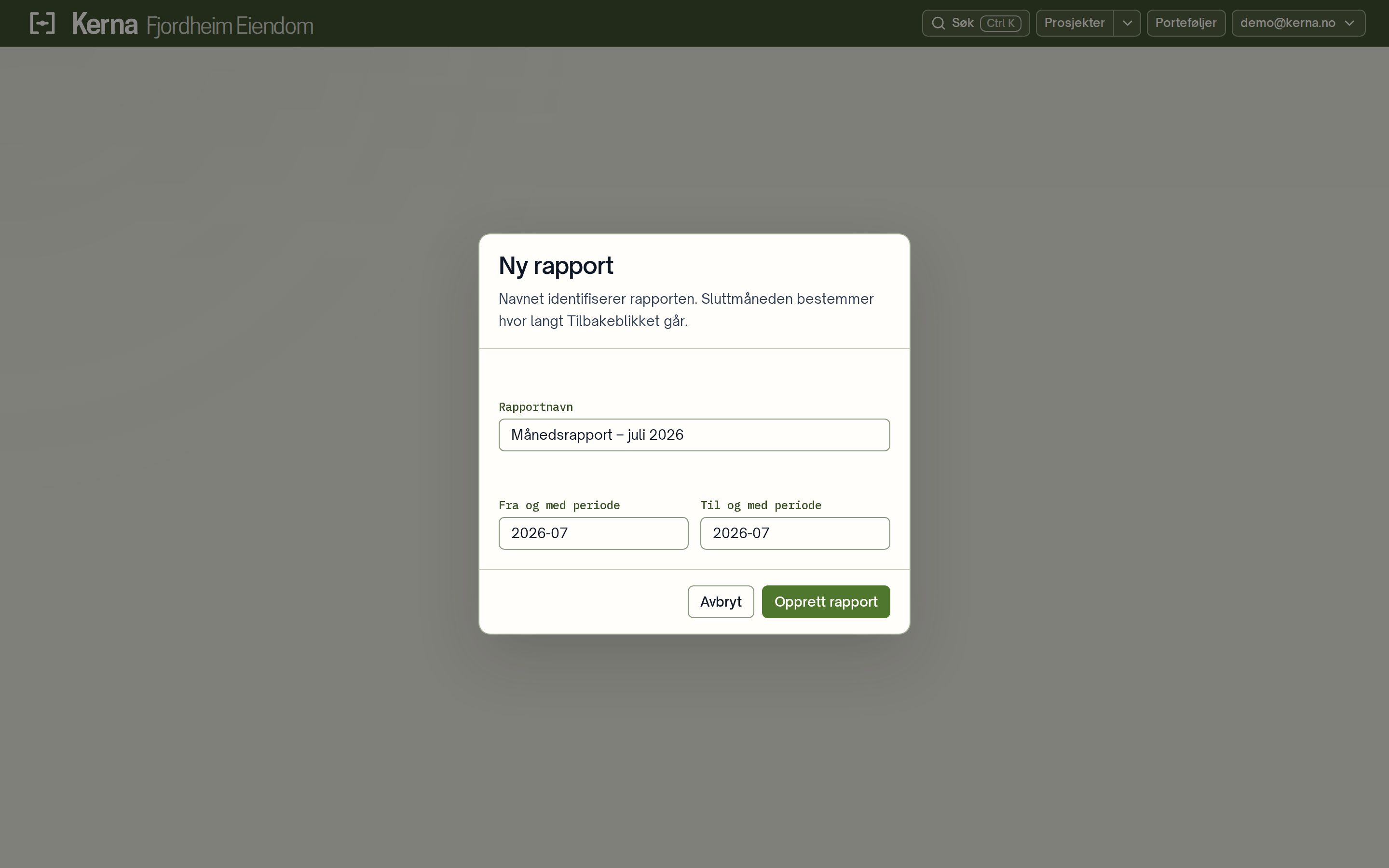
Task: Open the Søk search box
Action: pyautogui.click(x=976, y=23)
